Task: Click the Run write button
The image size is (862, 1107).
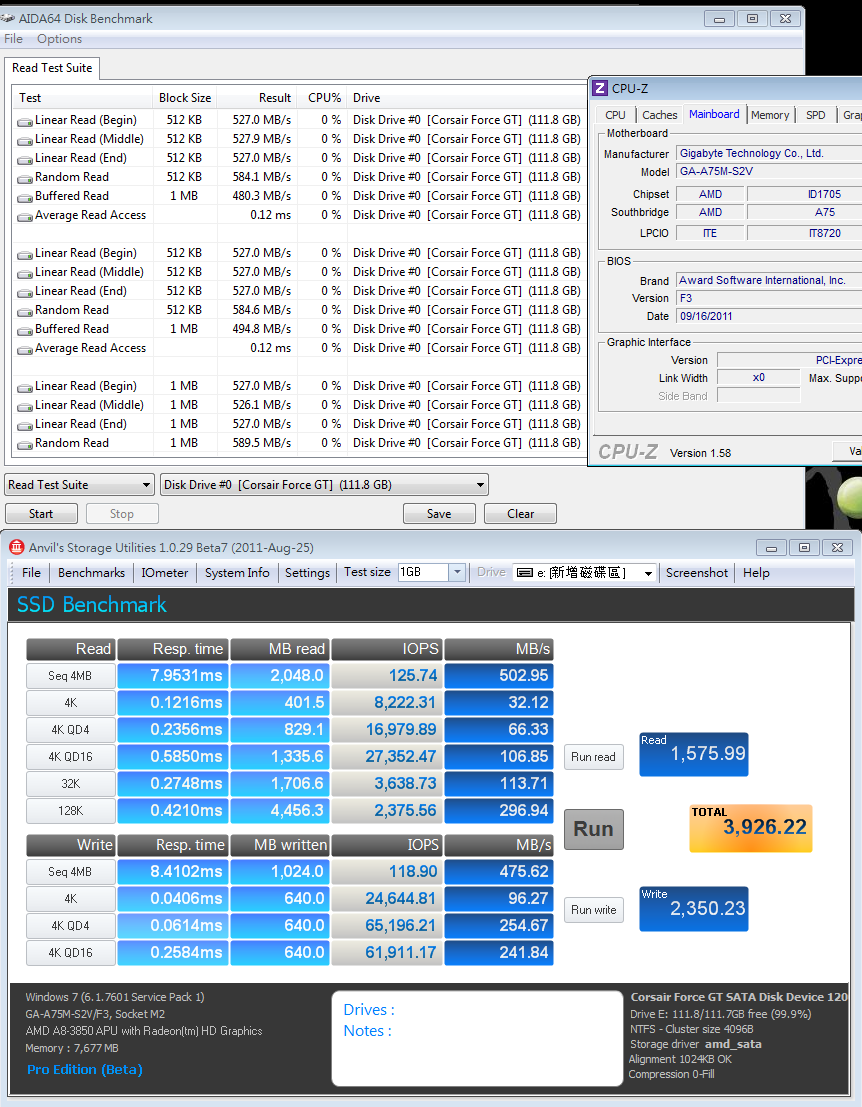Action: 594,910
